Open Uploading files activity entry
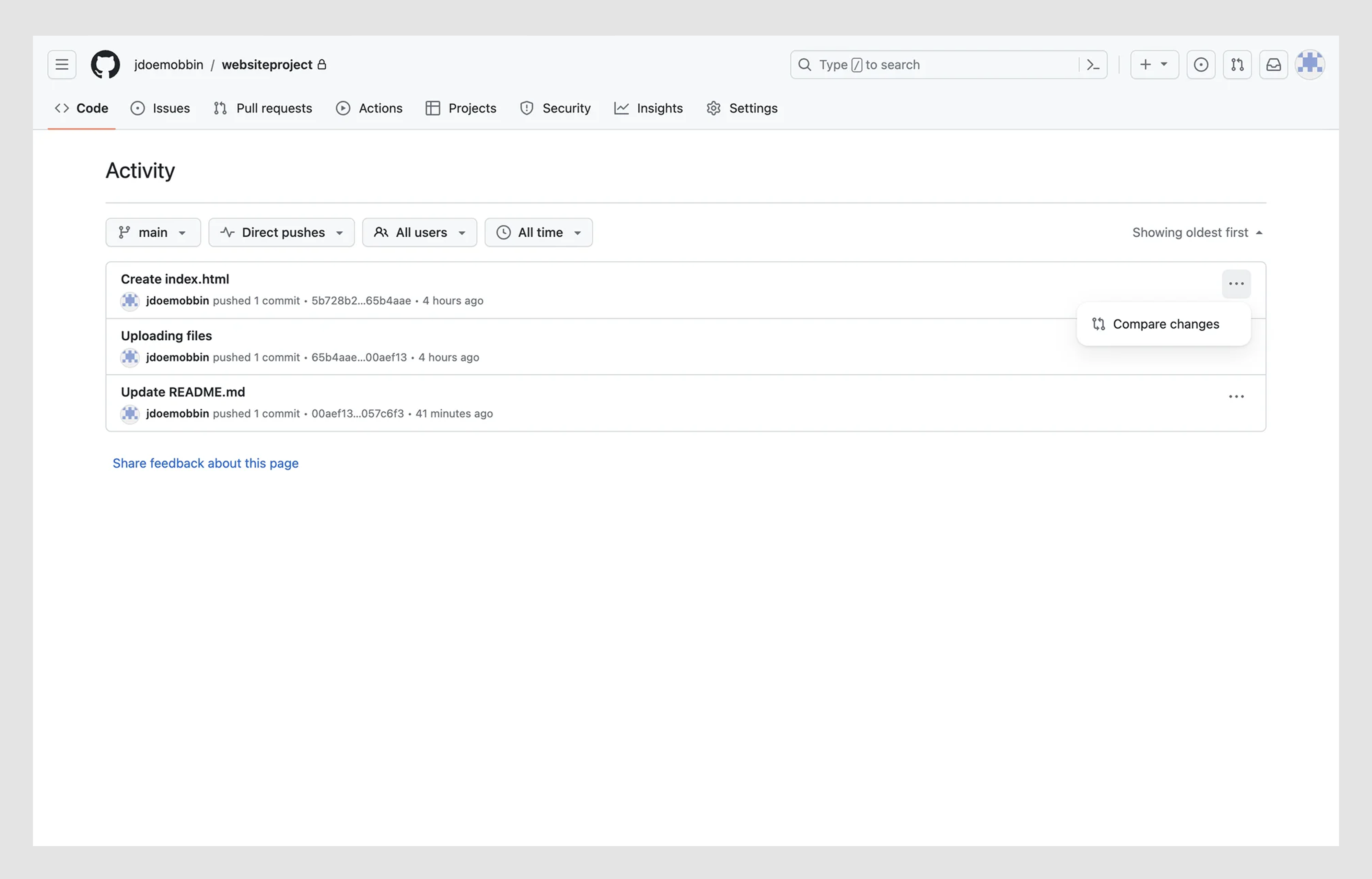Viewport: 1372px width, 879px height. (166, 336)
